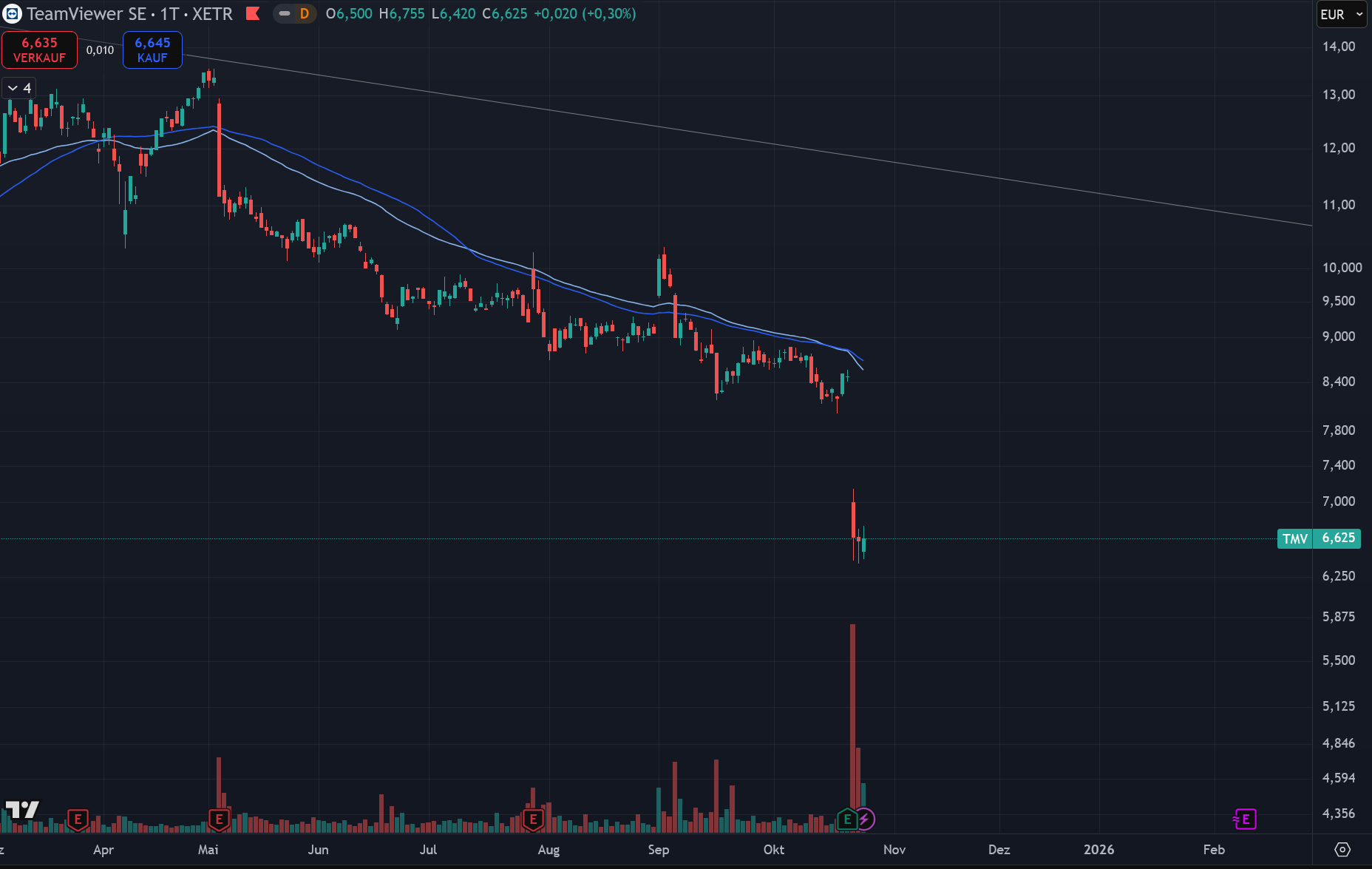Click the 9,000 price axis label
The image size is (1372, 869).
pos(1339,337)
